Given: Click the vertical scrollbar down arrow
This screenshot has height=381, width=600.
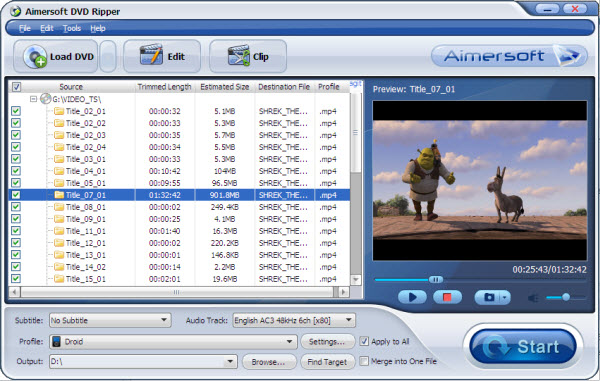Looking at the screenshot, I should tap(355, 280).
